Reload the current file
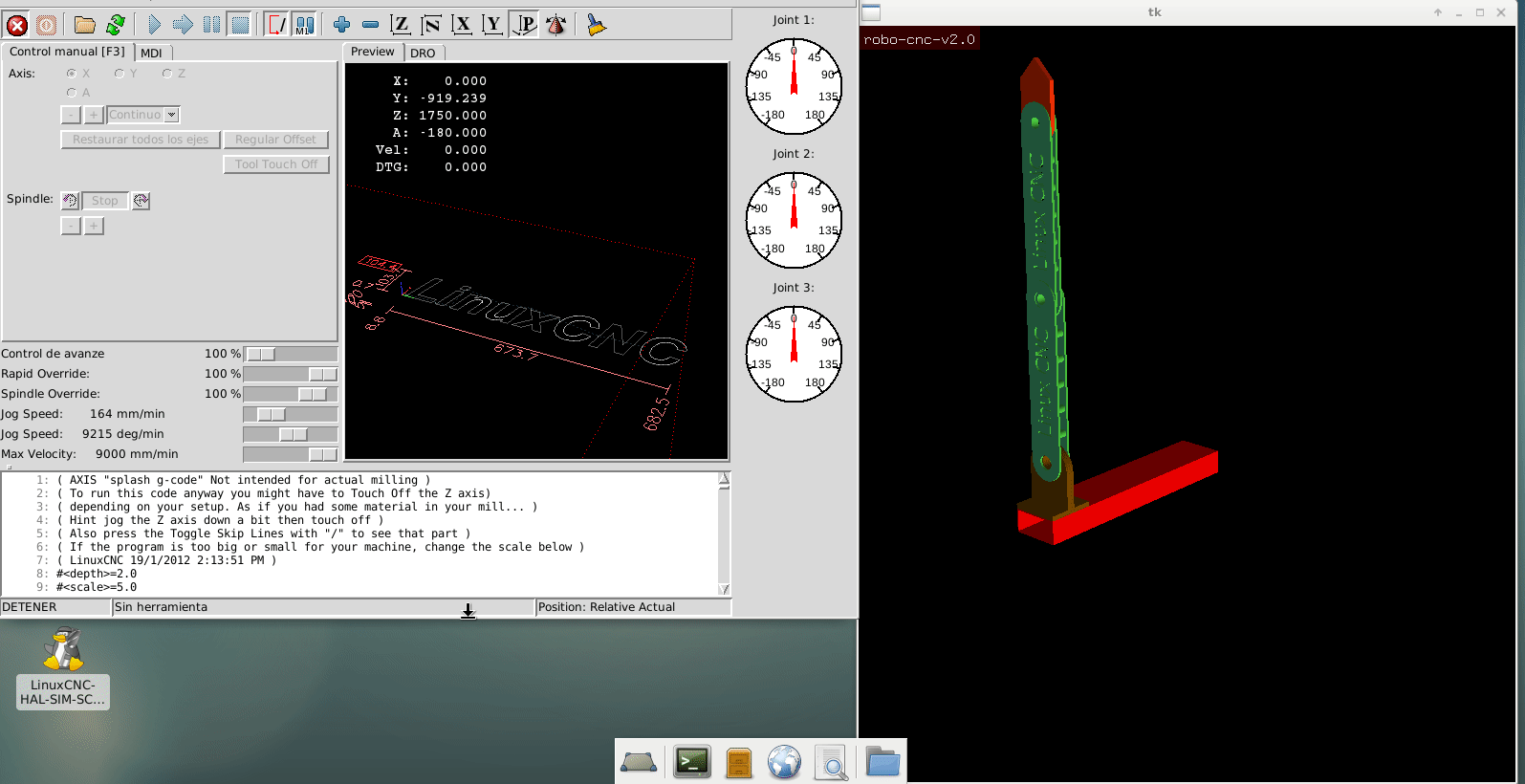This screenshot has height=784, width=1525. coord(115,25)
